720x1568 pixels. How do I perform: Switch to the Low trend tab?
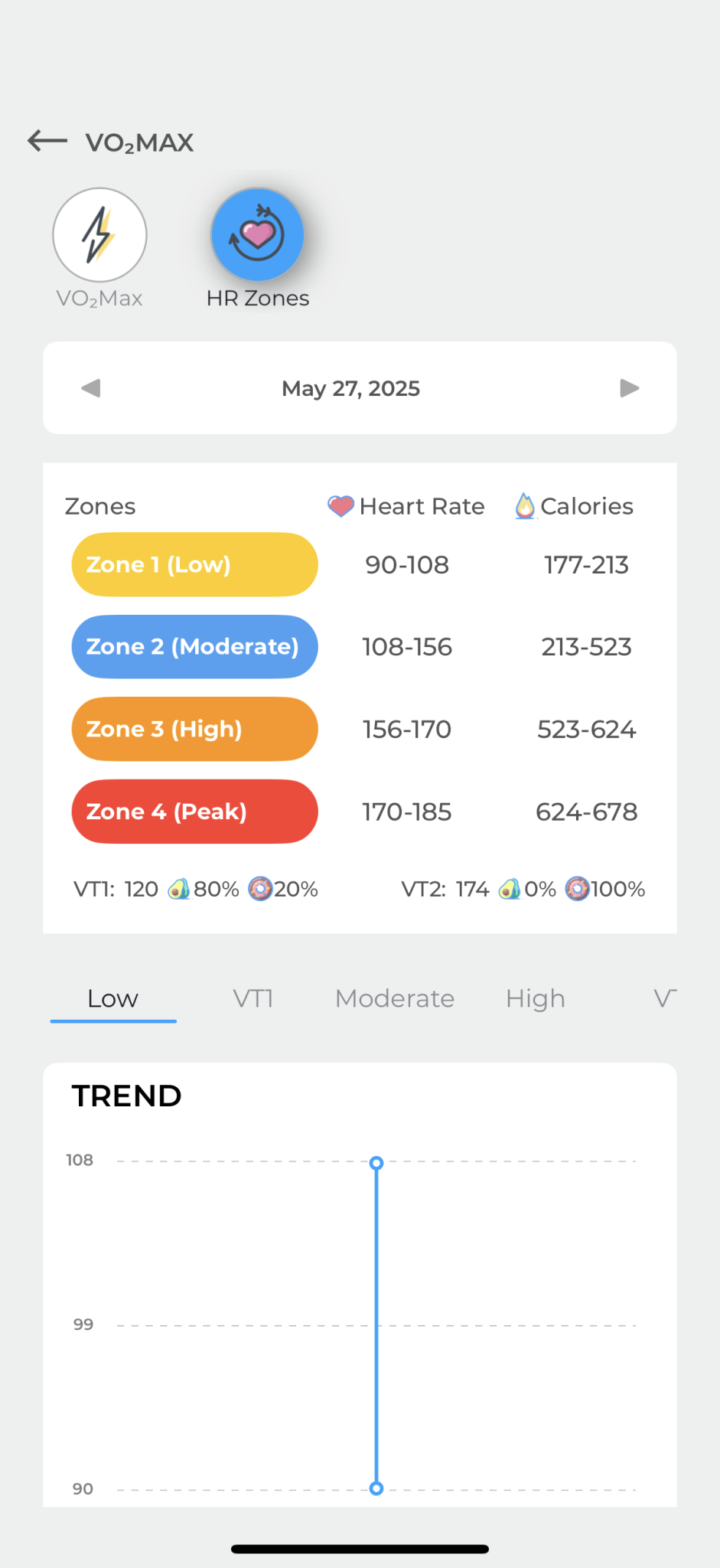[x=113, y=998]
